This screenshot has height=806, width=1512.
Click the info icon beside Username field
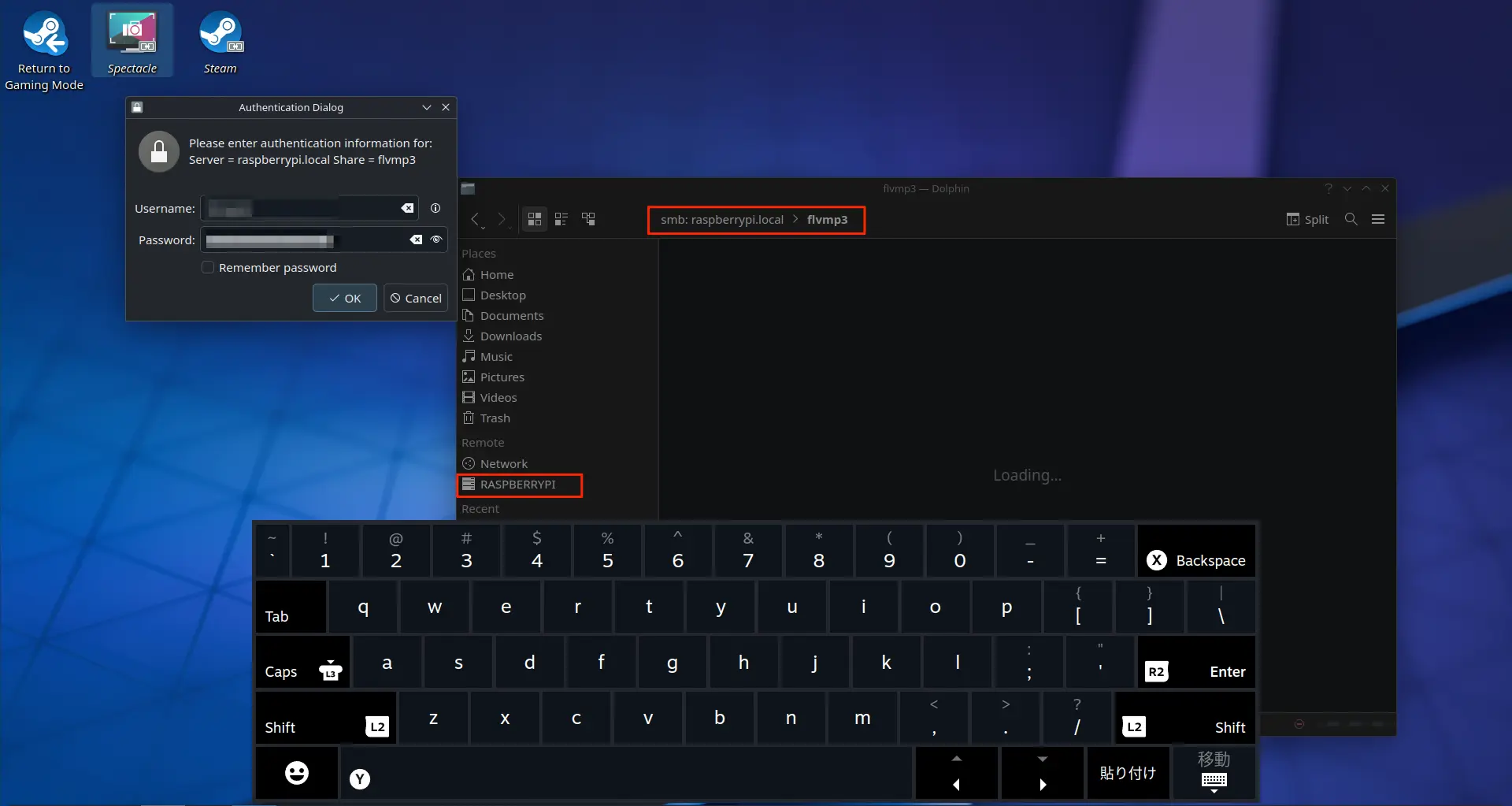click(435, 208)
